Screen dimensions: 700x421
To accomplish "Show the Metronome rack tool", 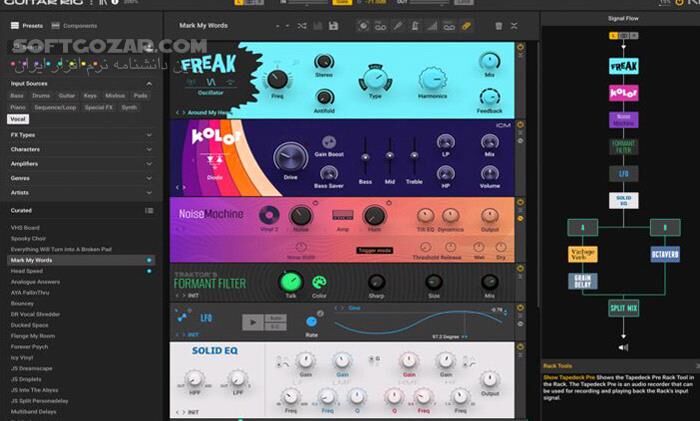I will (x=415, y=26).
